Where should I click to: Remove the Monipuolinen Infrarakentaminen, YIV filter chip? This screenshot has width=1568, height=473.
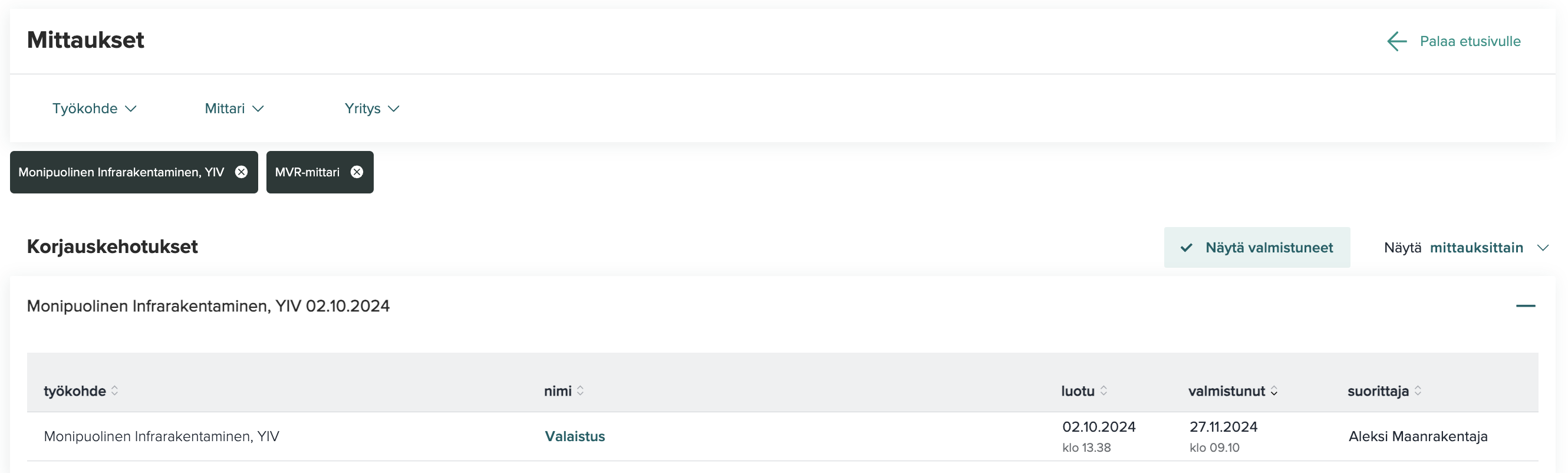tap(241, 172)
